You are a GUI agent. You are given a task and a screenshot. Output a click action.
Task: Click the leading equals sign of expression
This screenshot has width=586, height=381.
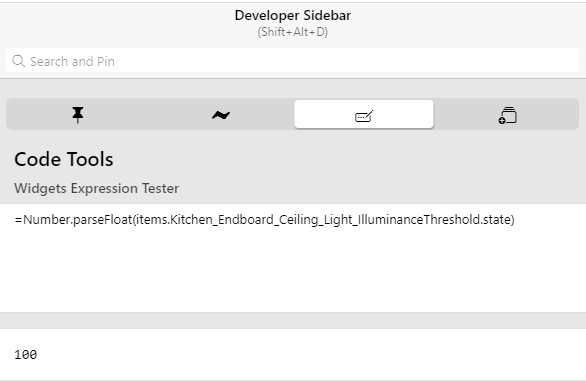[x=18, y=219]
